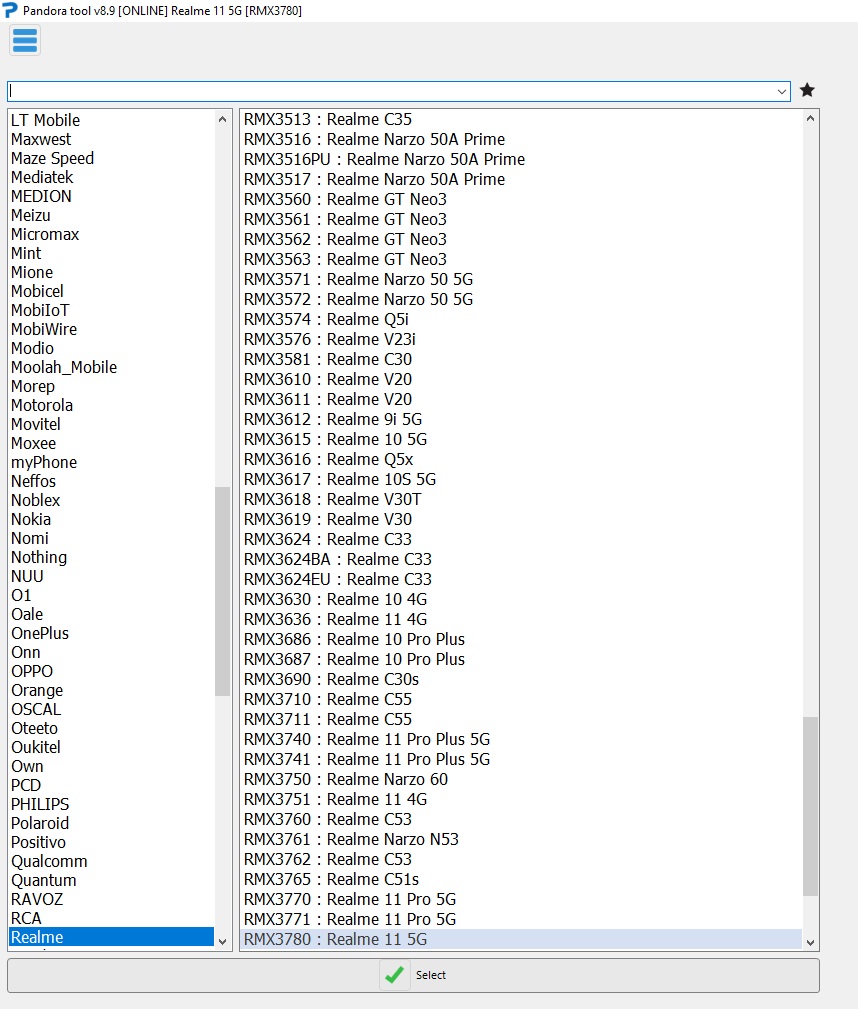Click the favorites star icon
Screen dimensions: 858x1009
[807, 90]
